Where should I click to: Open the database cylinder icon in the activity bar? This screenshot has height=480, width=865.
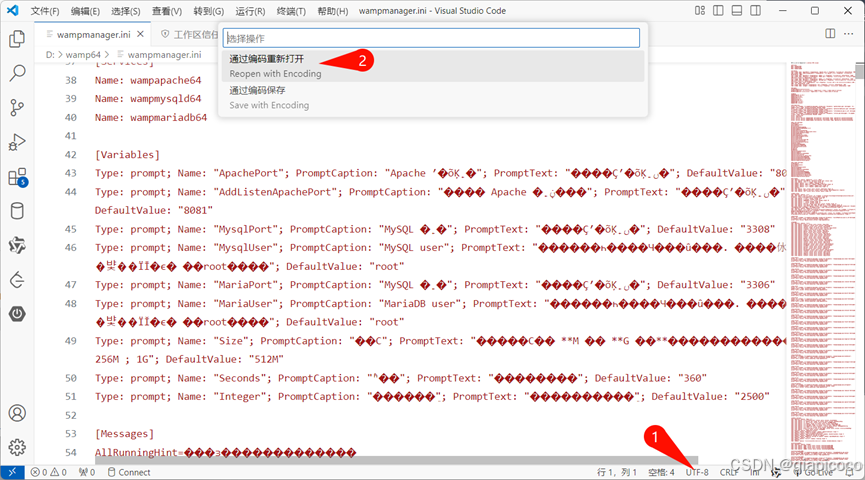point(17,211)
